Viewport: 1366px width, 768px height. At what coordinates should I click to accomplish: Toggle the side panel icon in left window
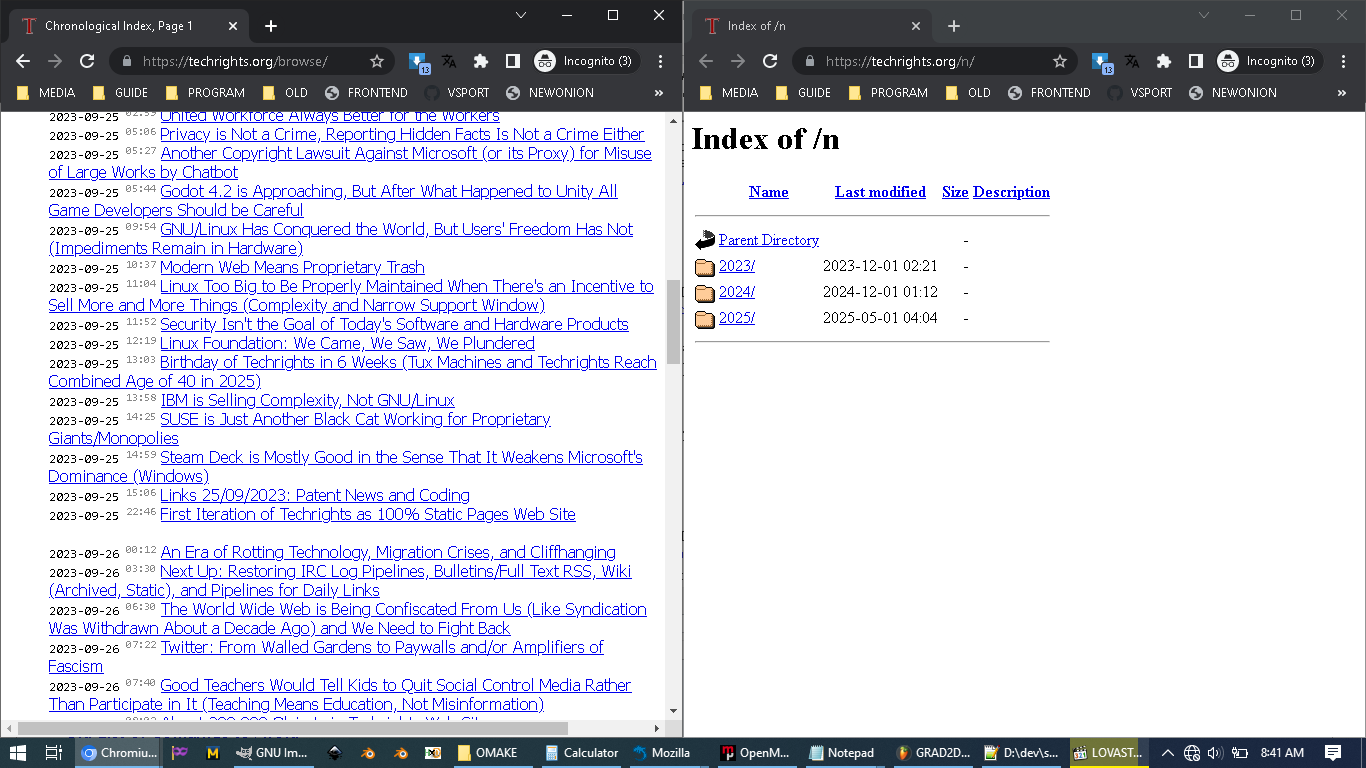click(x=513, y=61)
